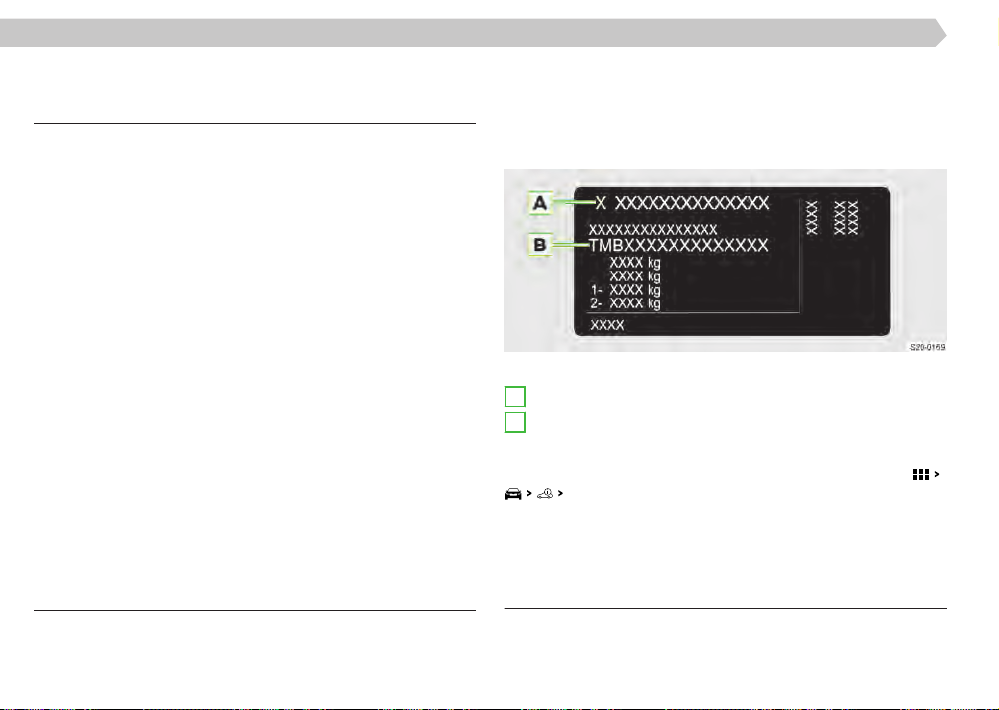Screen dimensions: 999x710
Task: Click the TMBXXXXXXXXXXXXXX number line
Action: pyautogui.click(x=679, y=245)
